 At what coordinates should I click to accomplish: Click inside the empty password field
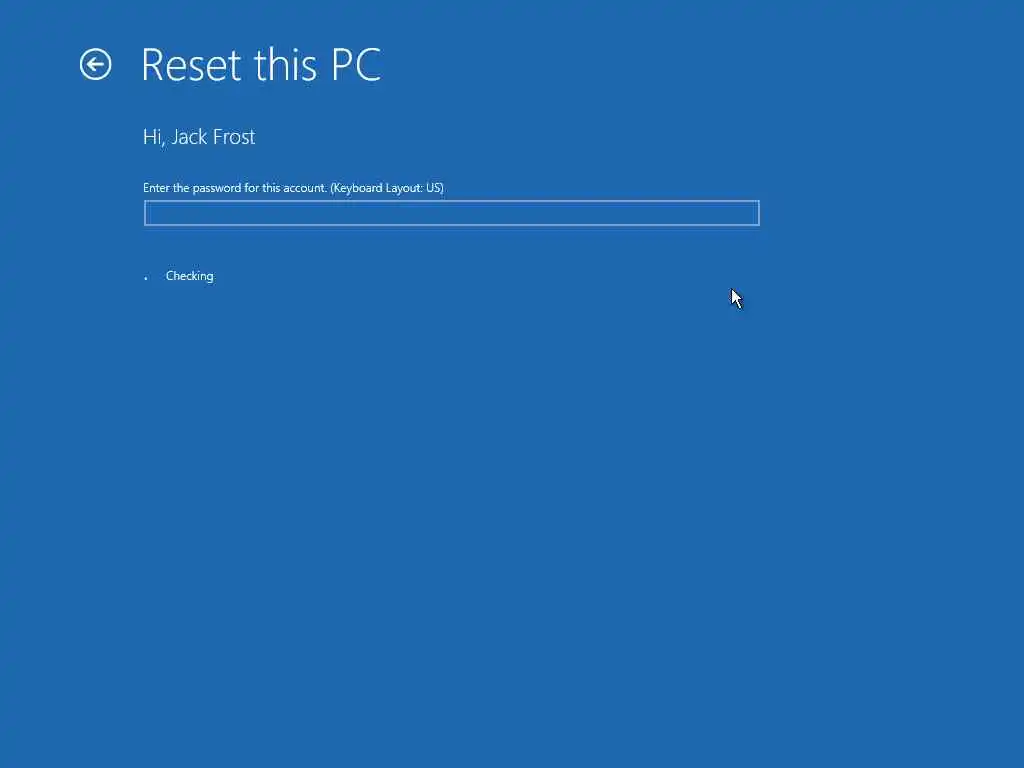click(451, 213)
